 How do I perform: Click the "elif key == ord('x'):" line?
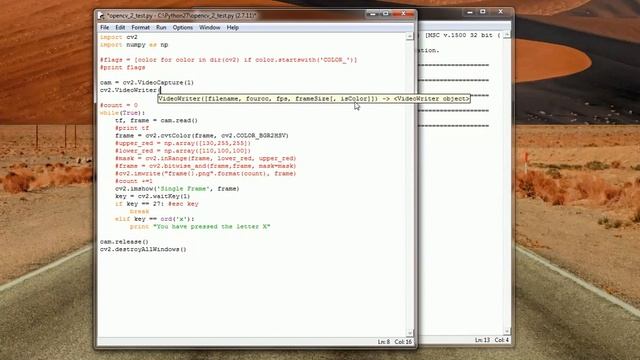(x=155, y=219)
